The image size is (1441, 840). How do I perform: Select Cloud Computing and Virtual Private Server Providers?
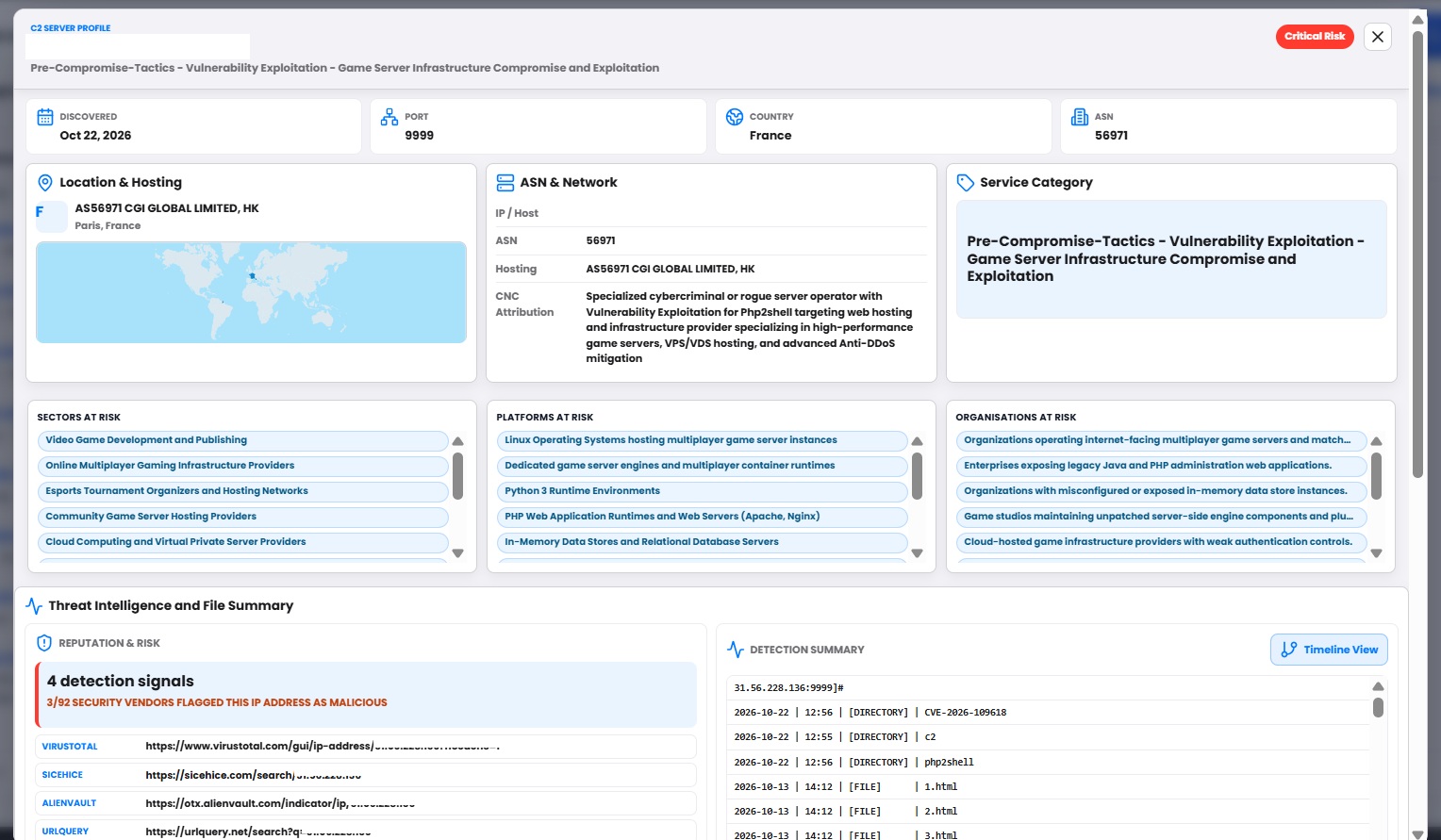[x=242, y=542]
